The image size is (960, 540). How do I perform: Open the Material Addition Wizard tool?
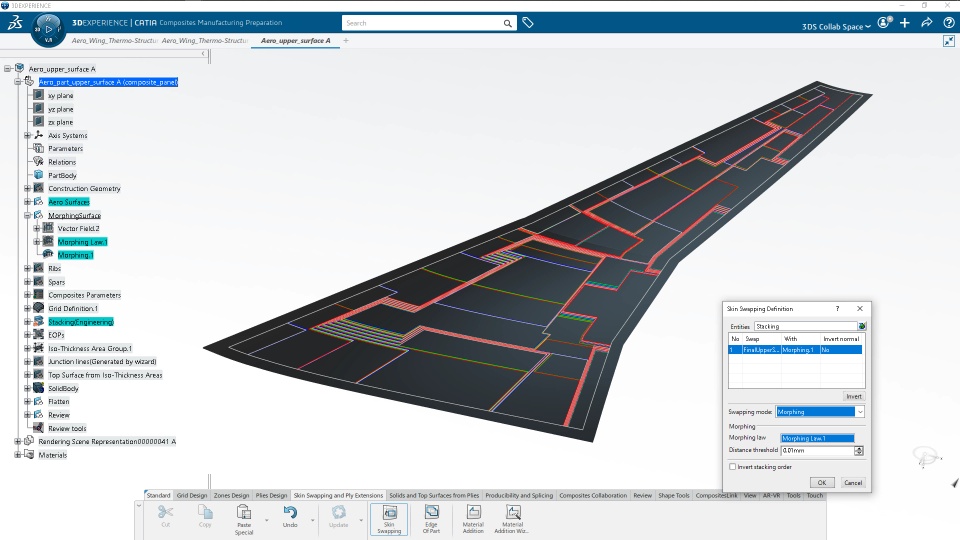click(x=513, y=519)
